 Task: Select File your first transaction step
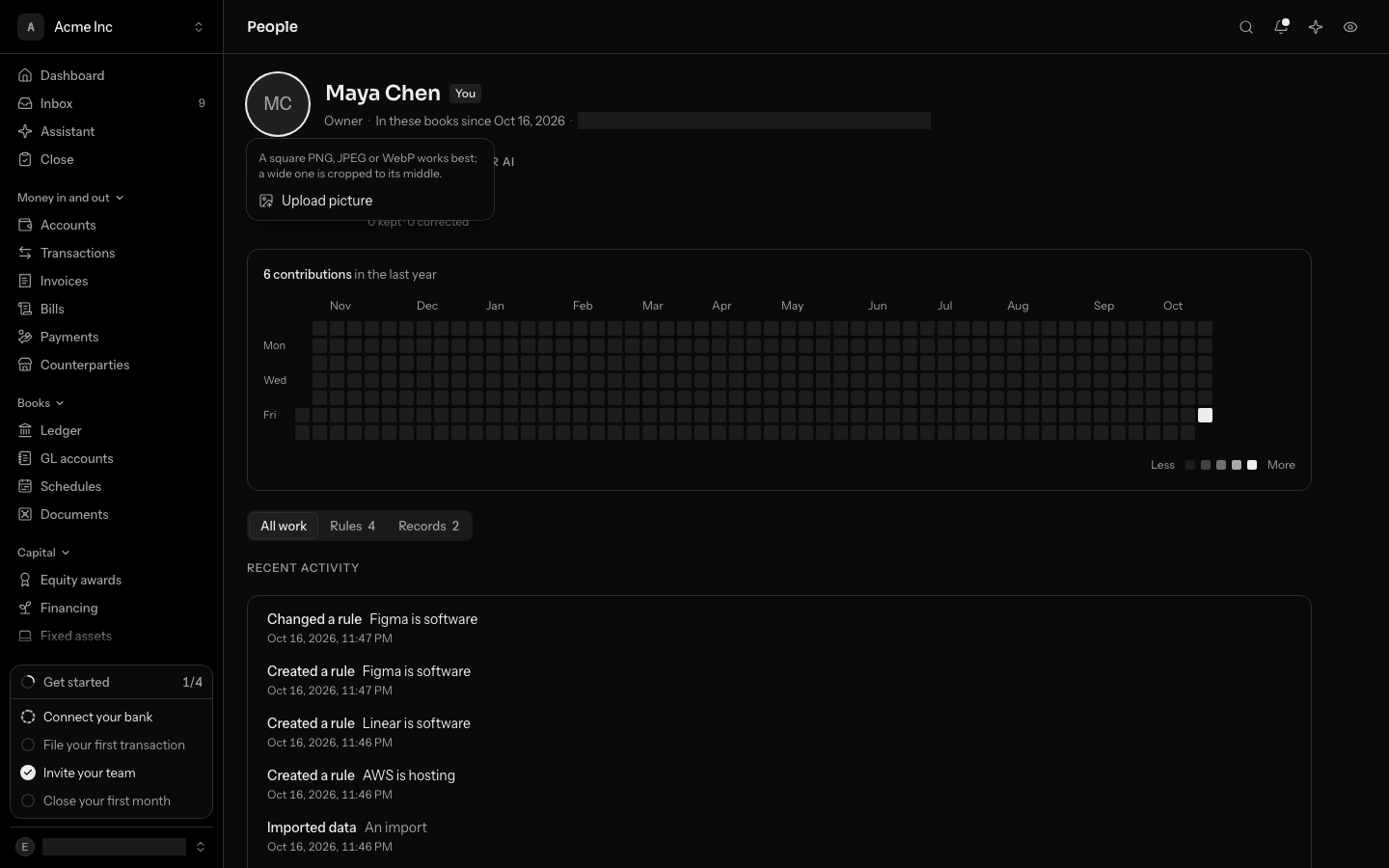tap(111, 745)
